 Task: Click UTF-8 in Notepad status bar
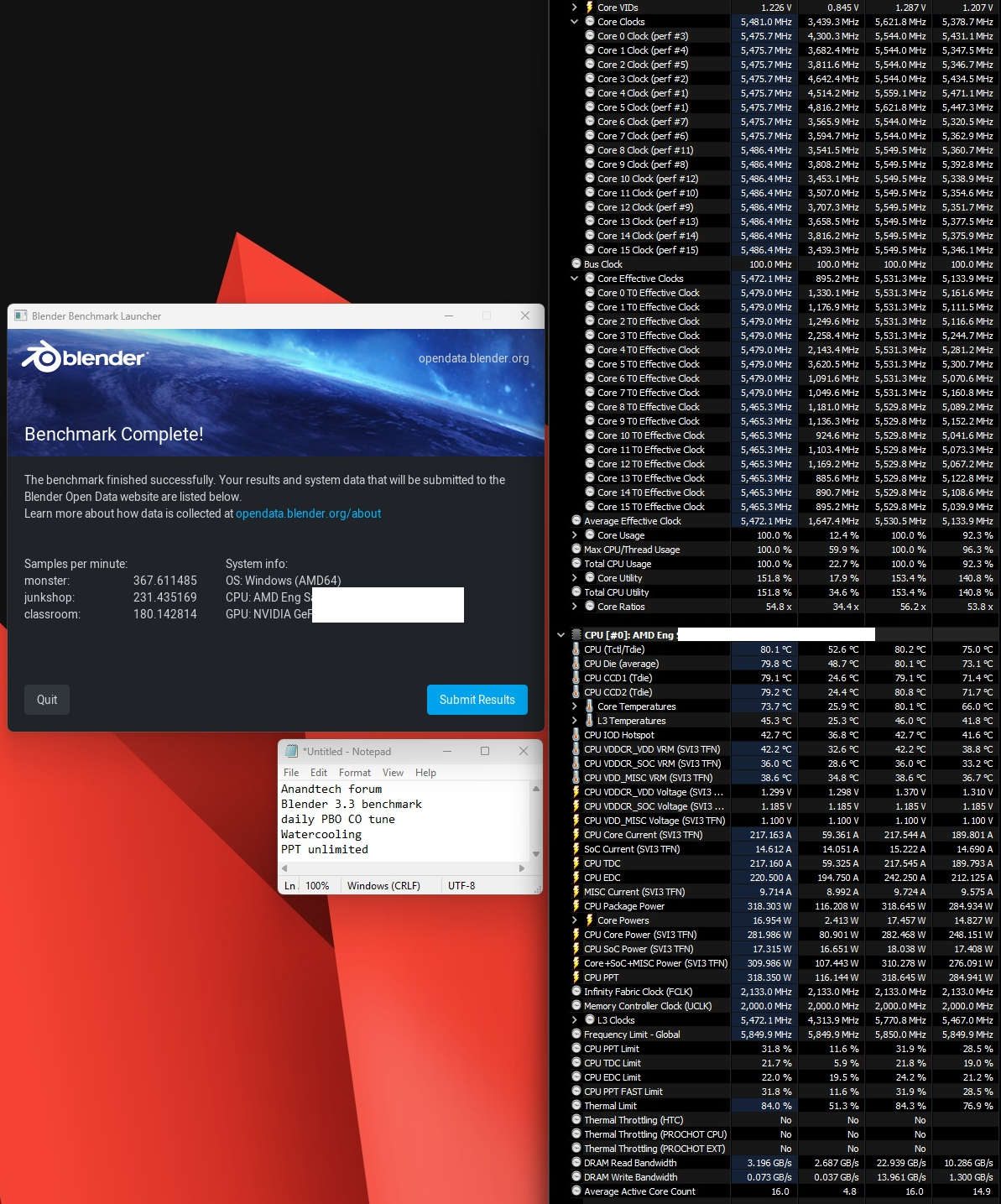tap(462, 885)
